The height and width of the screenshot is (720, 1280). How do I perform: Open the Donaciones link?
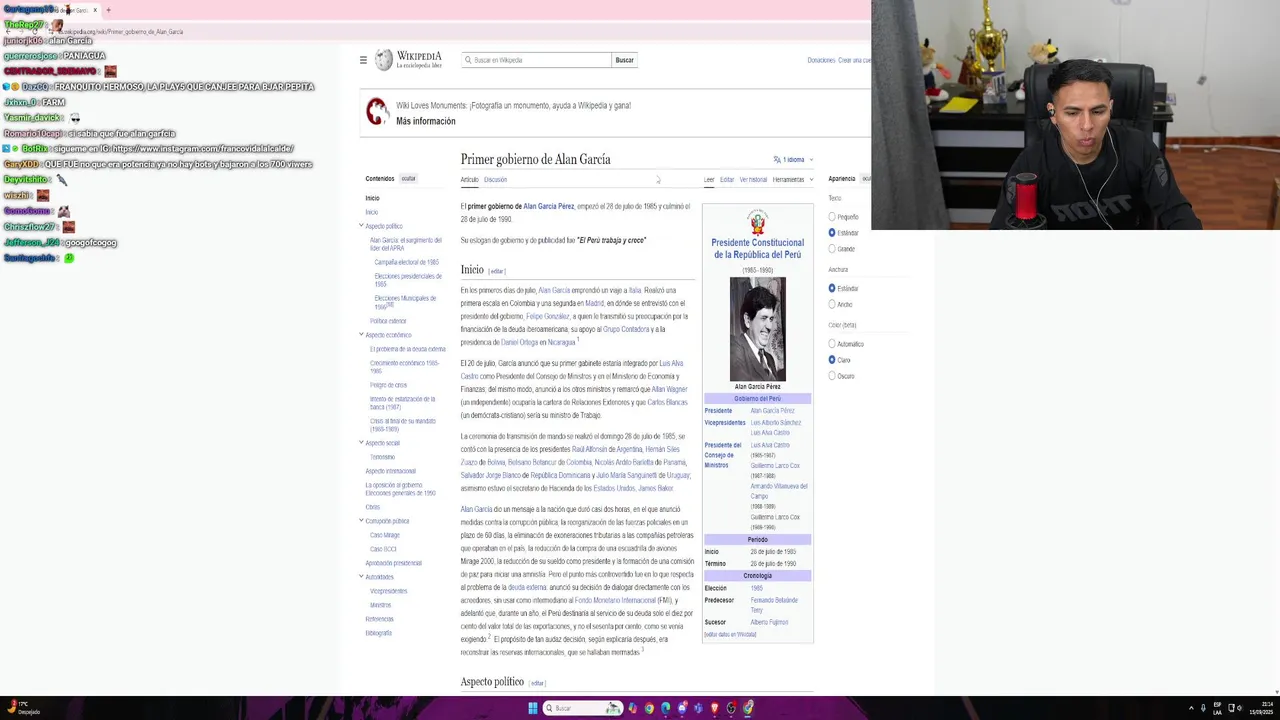[x=821, y=60]
